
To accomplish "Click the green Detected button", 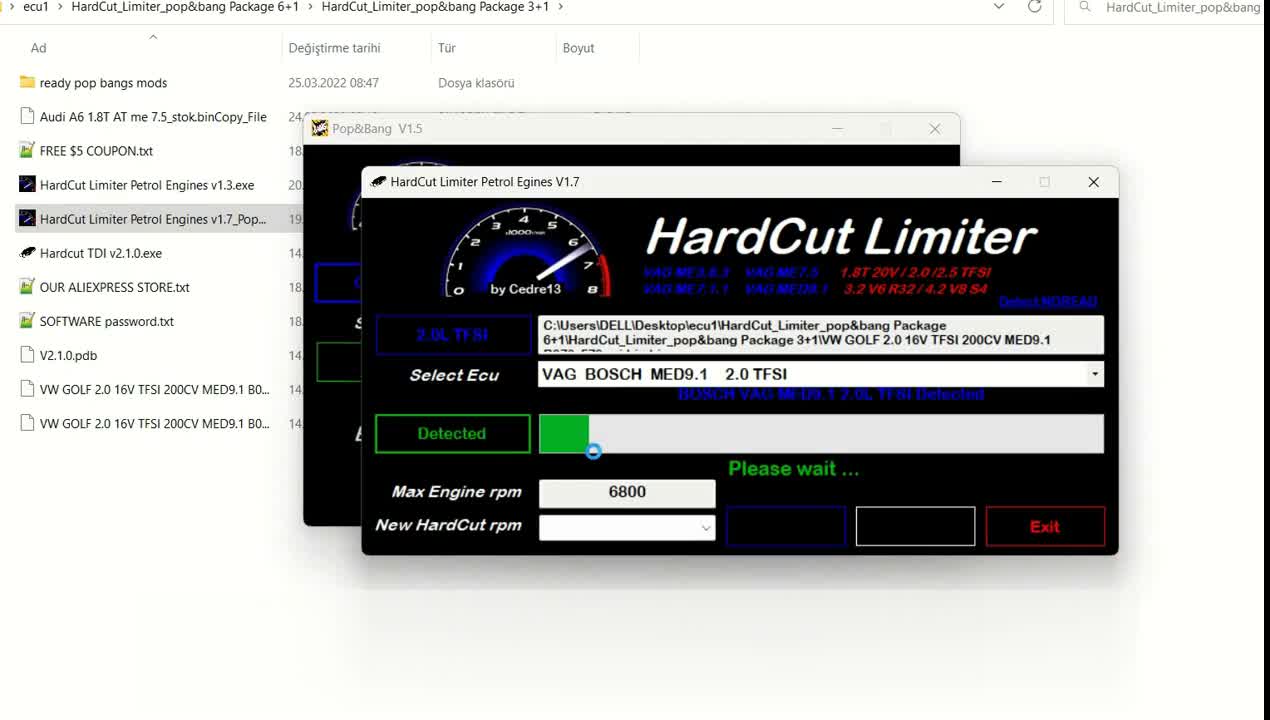I will coord(452,434).
